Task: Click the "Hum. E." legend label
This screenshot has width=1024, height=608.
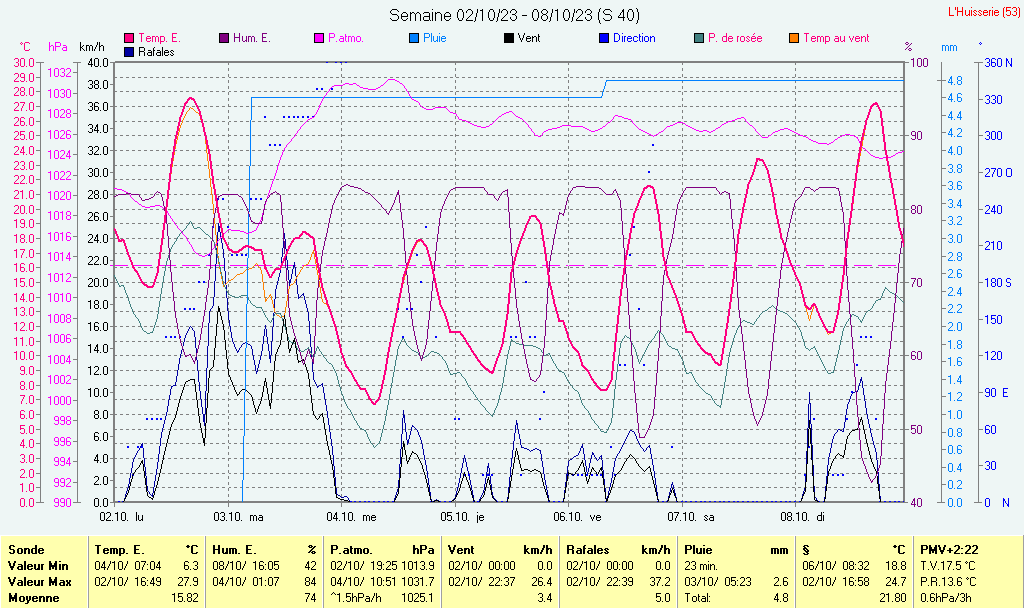Action: click(x=251, y=39)
